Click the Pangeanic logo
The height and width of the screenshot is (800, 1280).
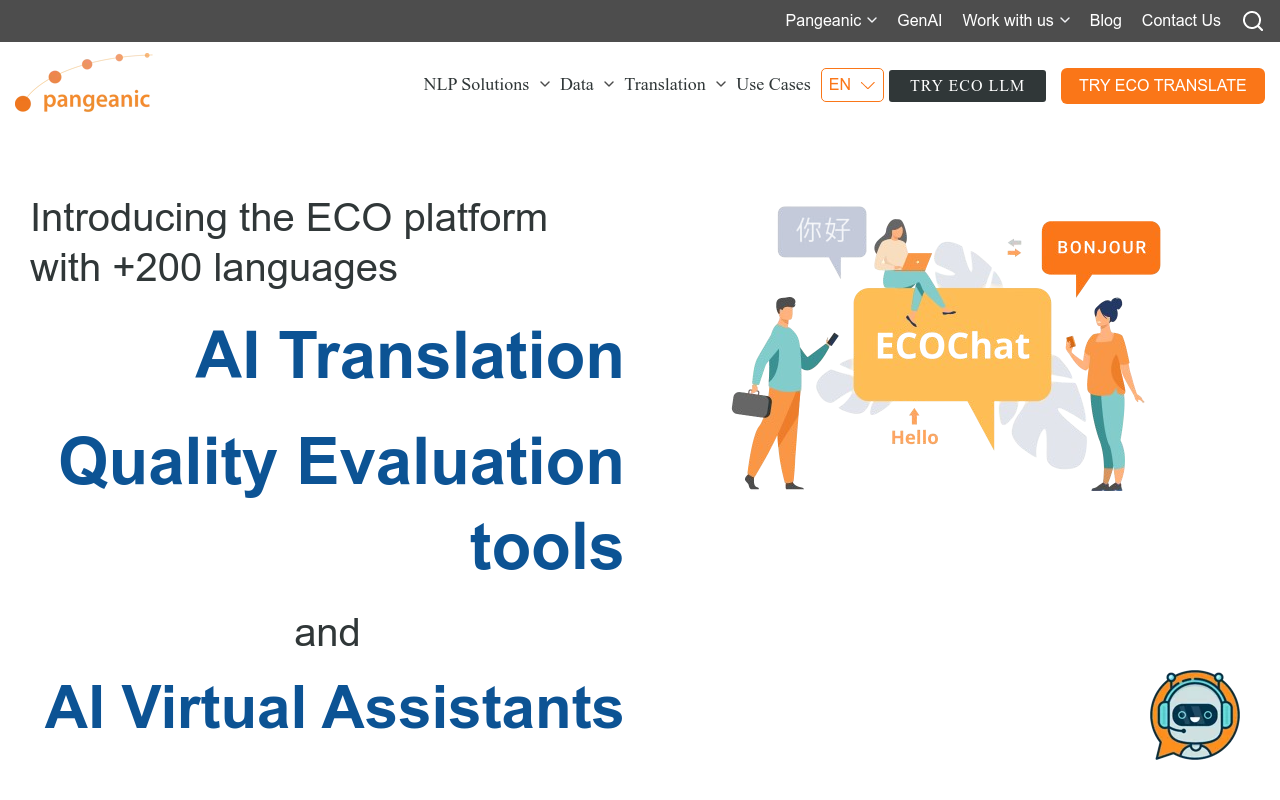[83, 82]
